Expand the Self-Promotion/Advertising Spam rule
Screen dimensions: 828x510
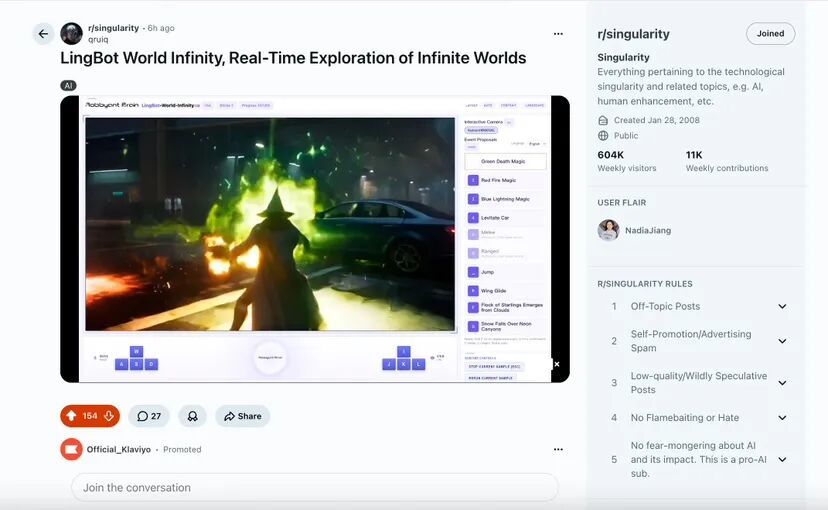point(782,341)
